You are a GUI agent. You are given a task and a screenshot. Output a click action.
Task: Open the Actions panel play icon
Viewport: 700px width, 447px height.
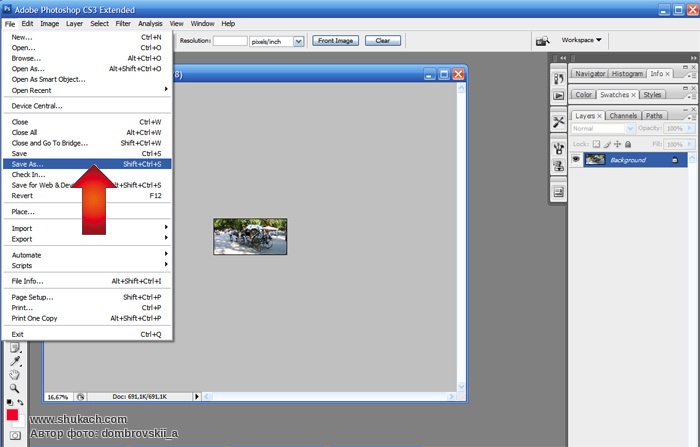coord(558,96)
